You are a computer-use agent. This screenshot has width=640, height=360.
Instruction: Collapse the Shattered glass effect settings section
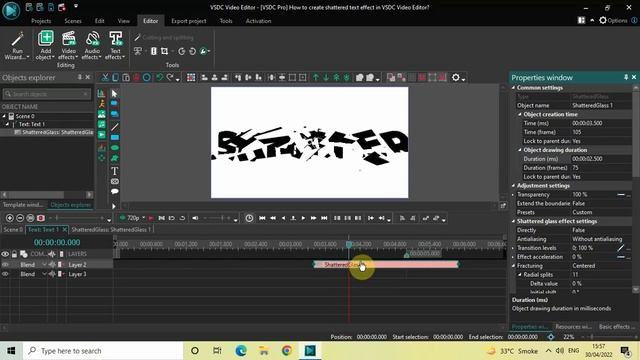pos(514,221)
